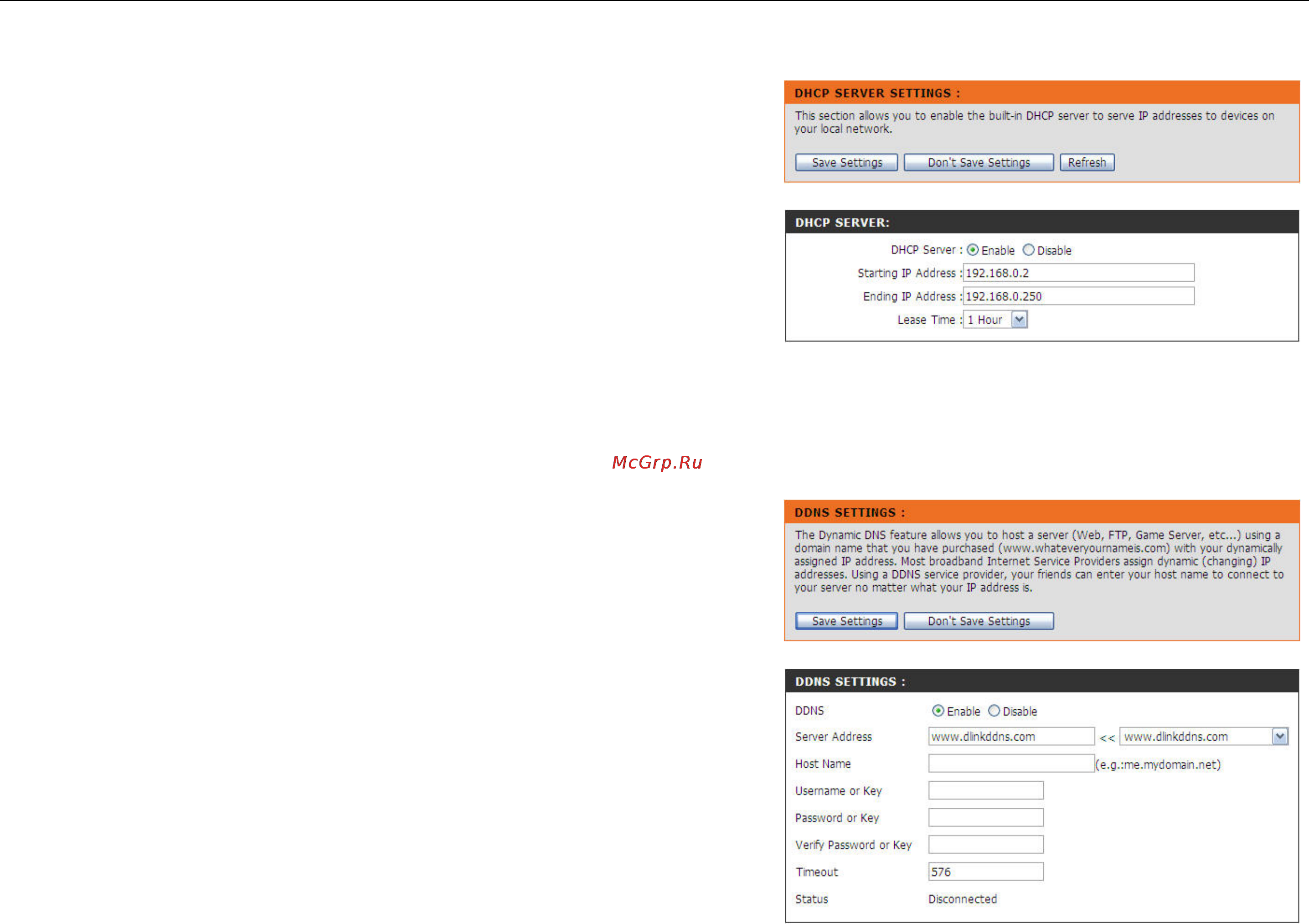Click the (e.g.:me.mydomain.net) hint text
Screen dimensions: 1309x924
click(x=1159, y=764)
